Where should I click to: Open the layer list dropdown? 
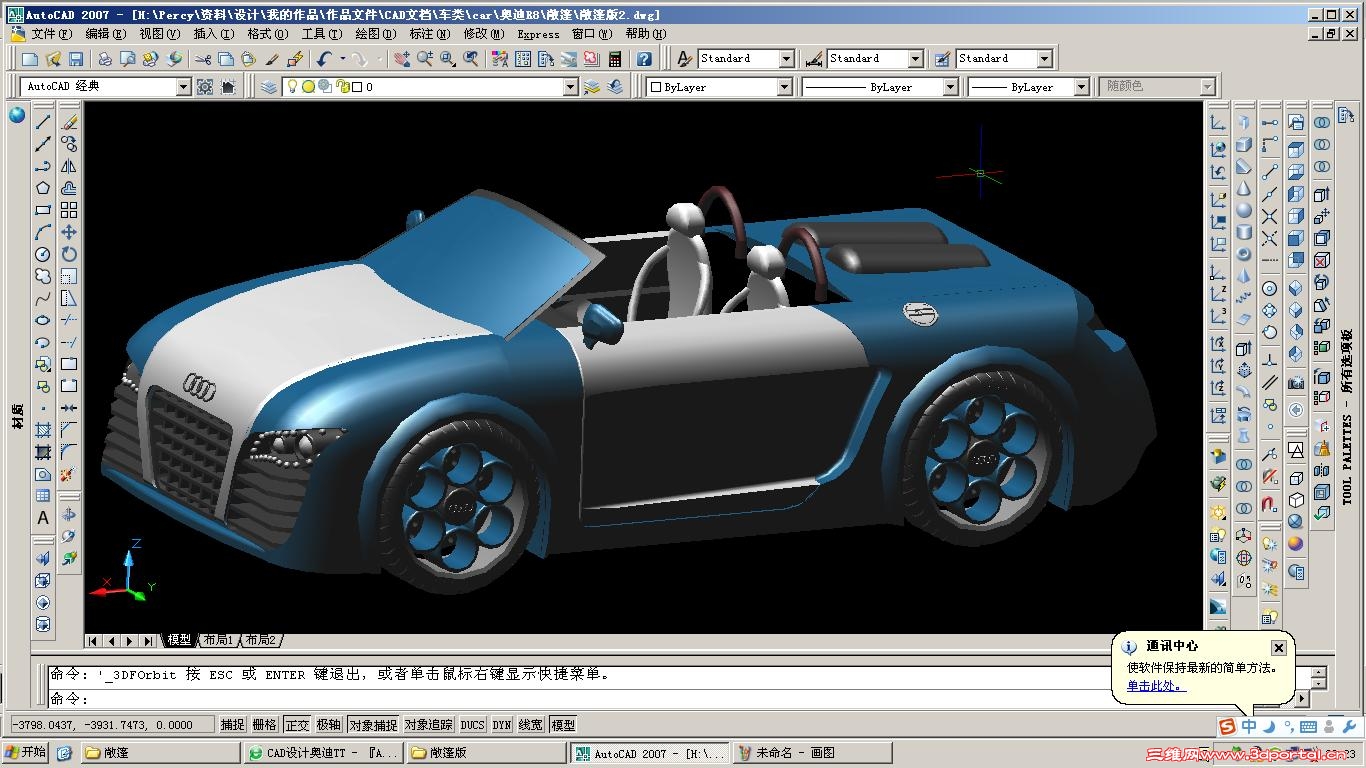[570, 87]
